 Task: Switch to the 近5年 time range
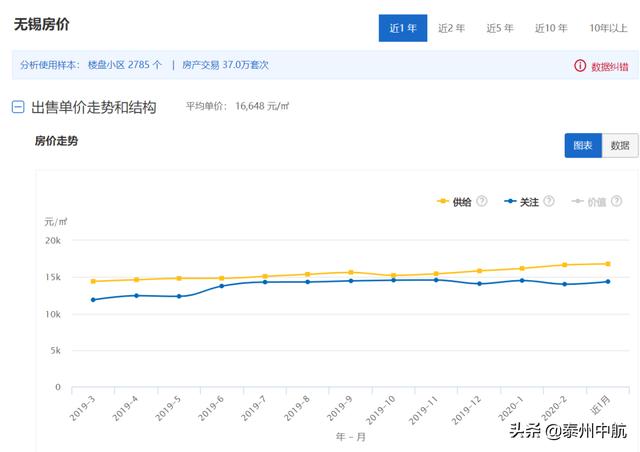500,28
